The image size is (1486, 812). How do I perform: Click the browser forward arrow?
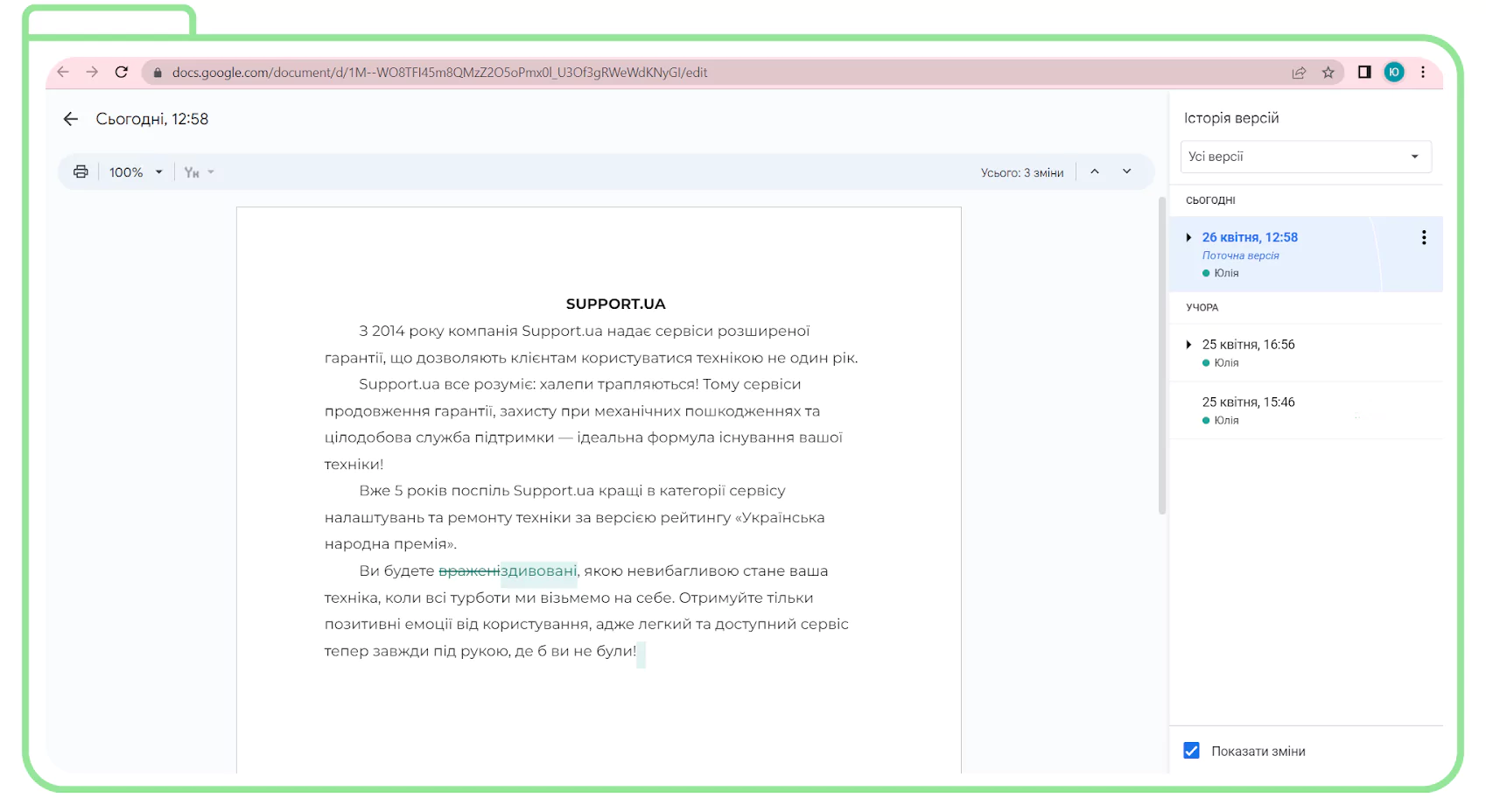coord(92,72)
